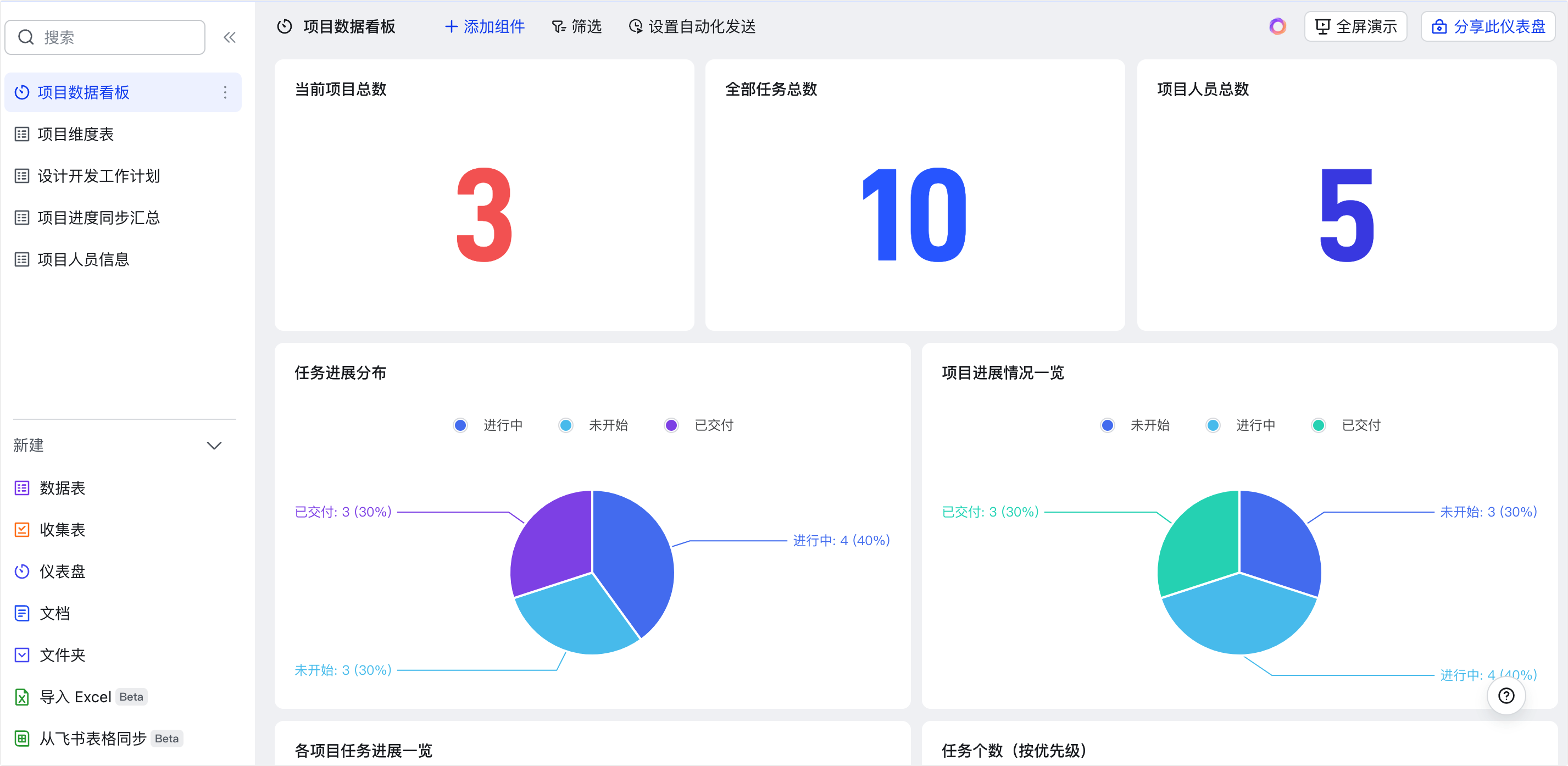Open 项目数据看板 in the sidebar
This screenshot has height=766, width=1568.
click(123, 92)
